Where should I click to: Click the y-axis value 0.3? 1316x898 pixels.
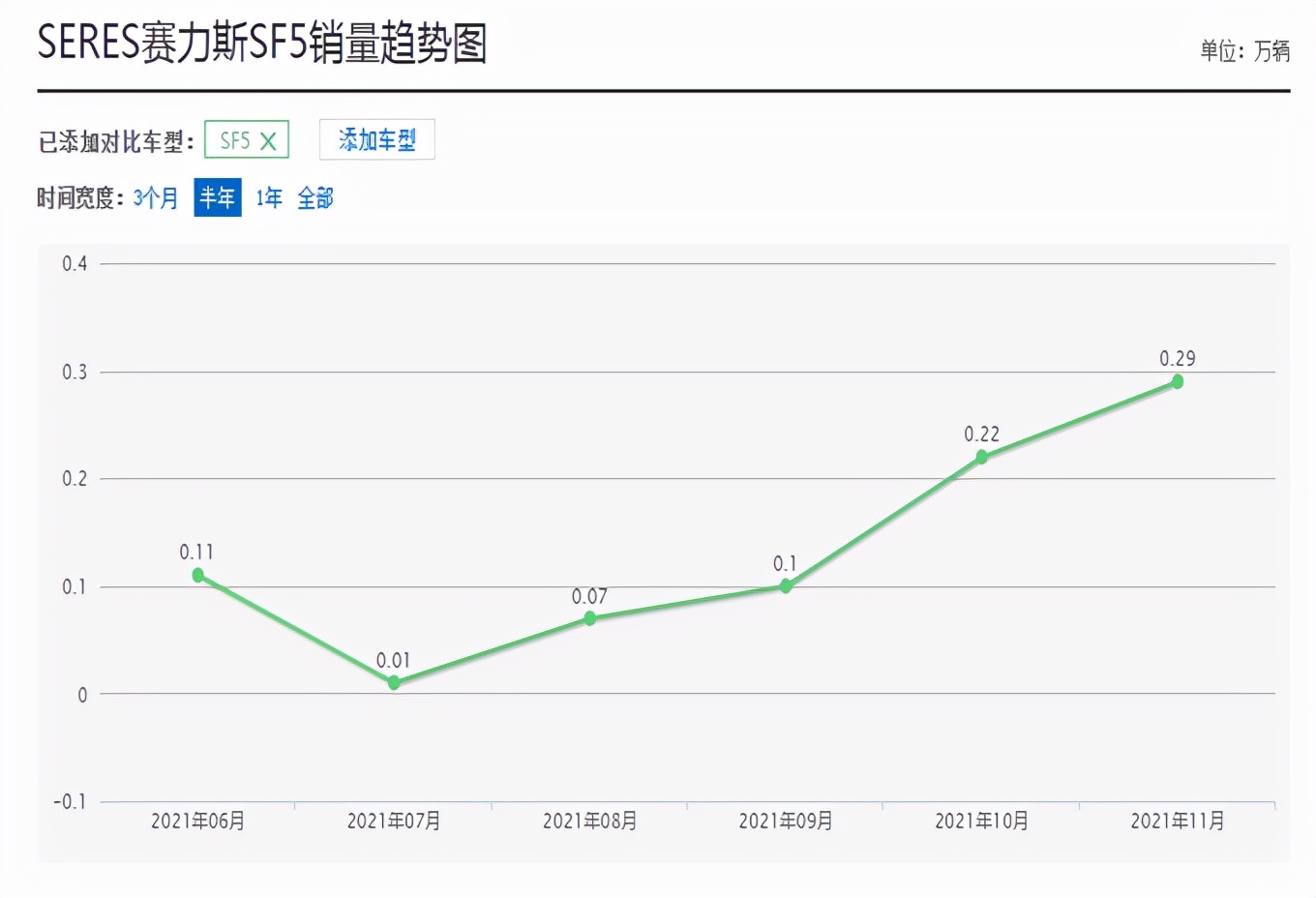pyautogui.click(x=75, y=372)
